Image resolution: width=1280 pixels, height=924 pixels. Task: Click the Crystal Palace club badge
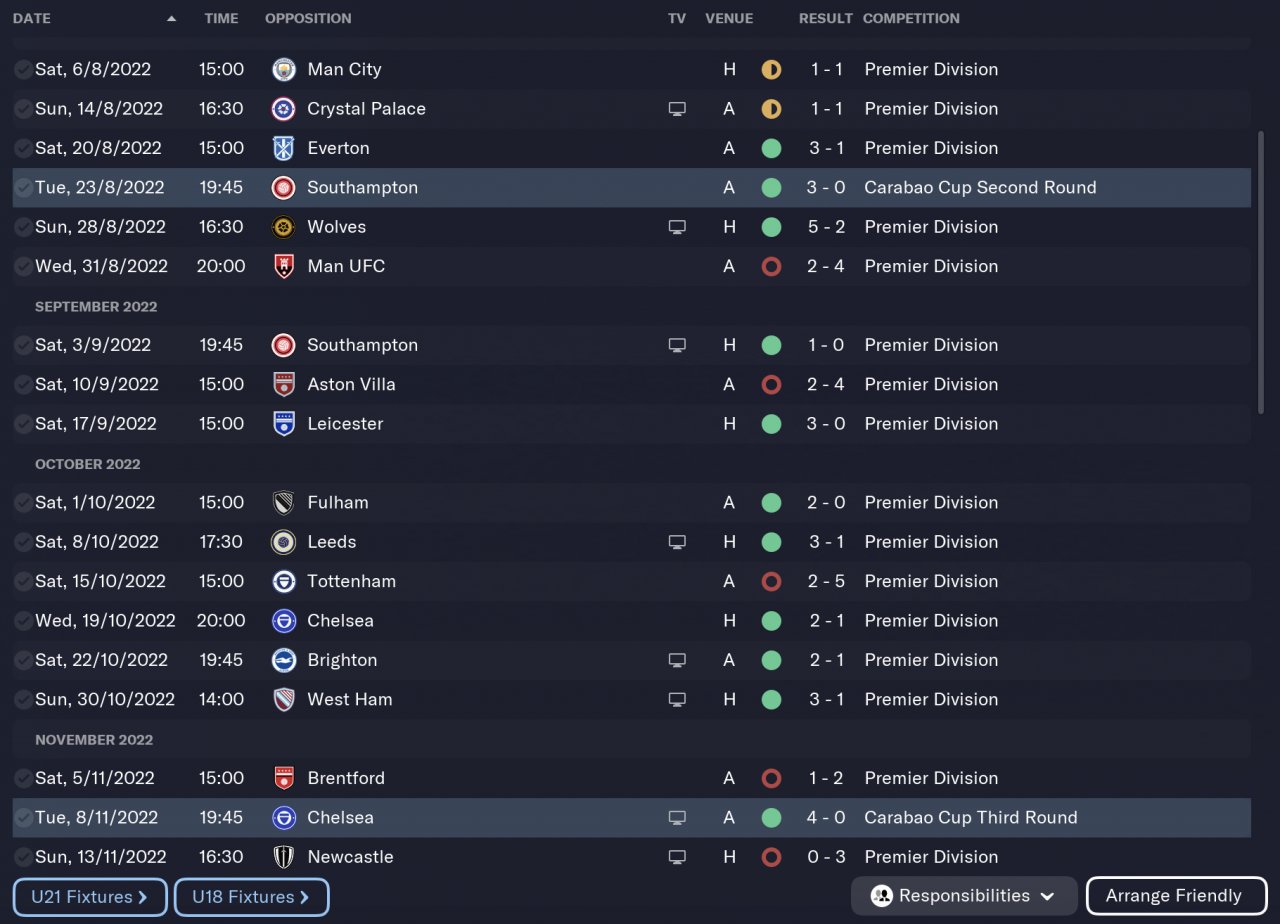(284, 109)
